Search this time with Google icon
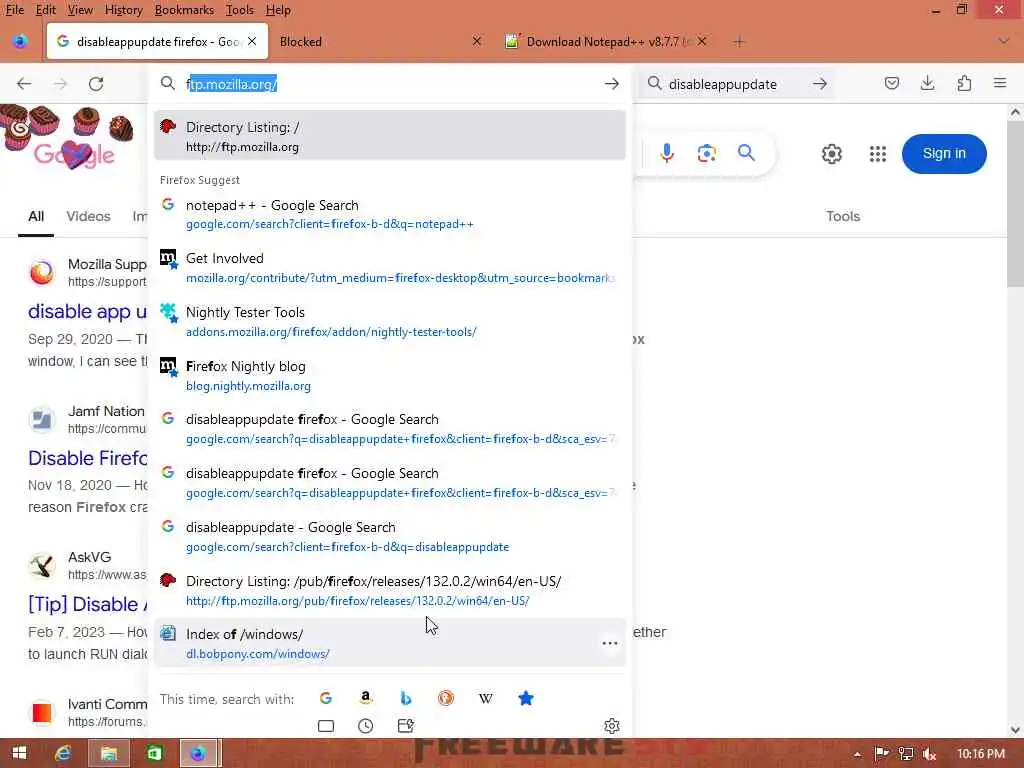Viewport: 1024px width, 768px height. pos(326,698)
